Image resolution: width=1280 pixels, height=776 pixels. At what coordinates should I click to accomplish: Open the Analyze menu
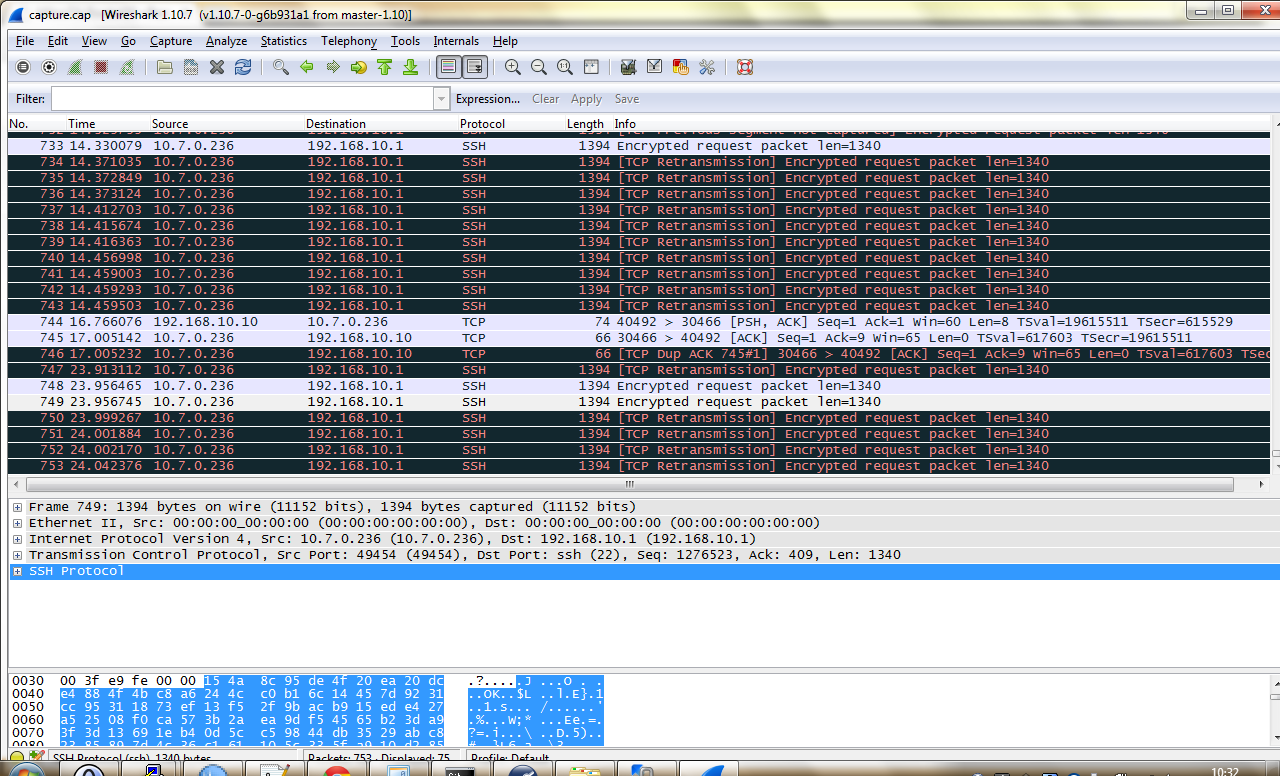coord(226,41)
